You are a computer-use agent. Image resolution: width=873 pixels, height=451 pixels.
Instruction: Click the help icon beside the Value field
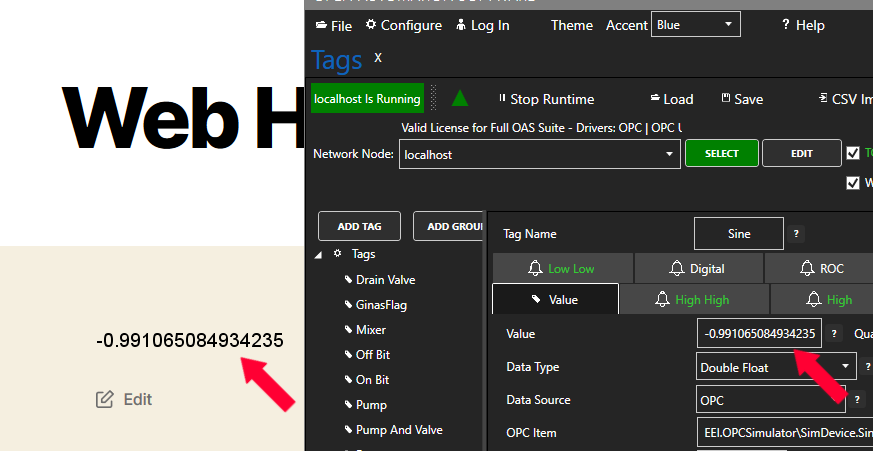(836, 334)
